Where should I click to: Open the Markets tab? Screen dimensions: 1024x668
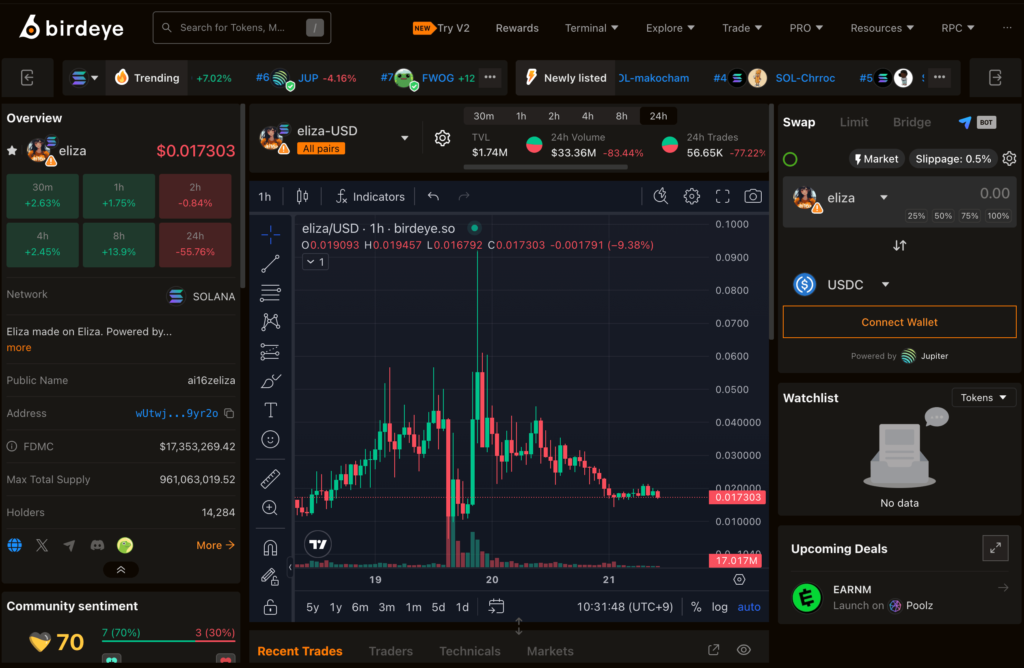[550, 651]
